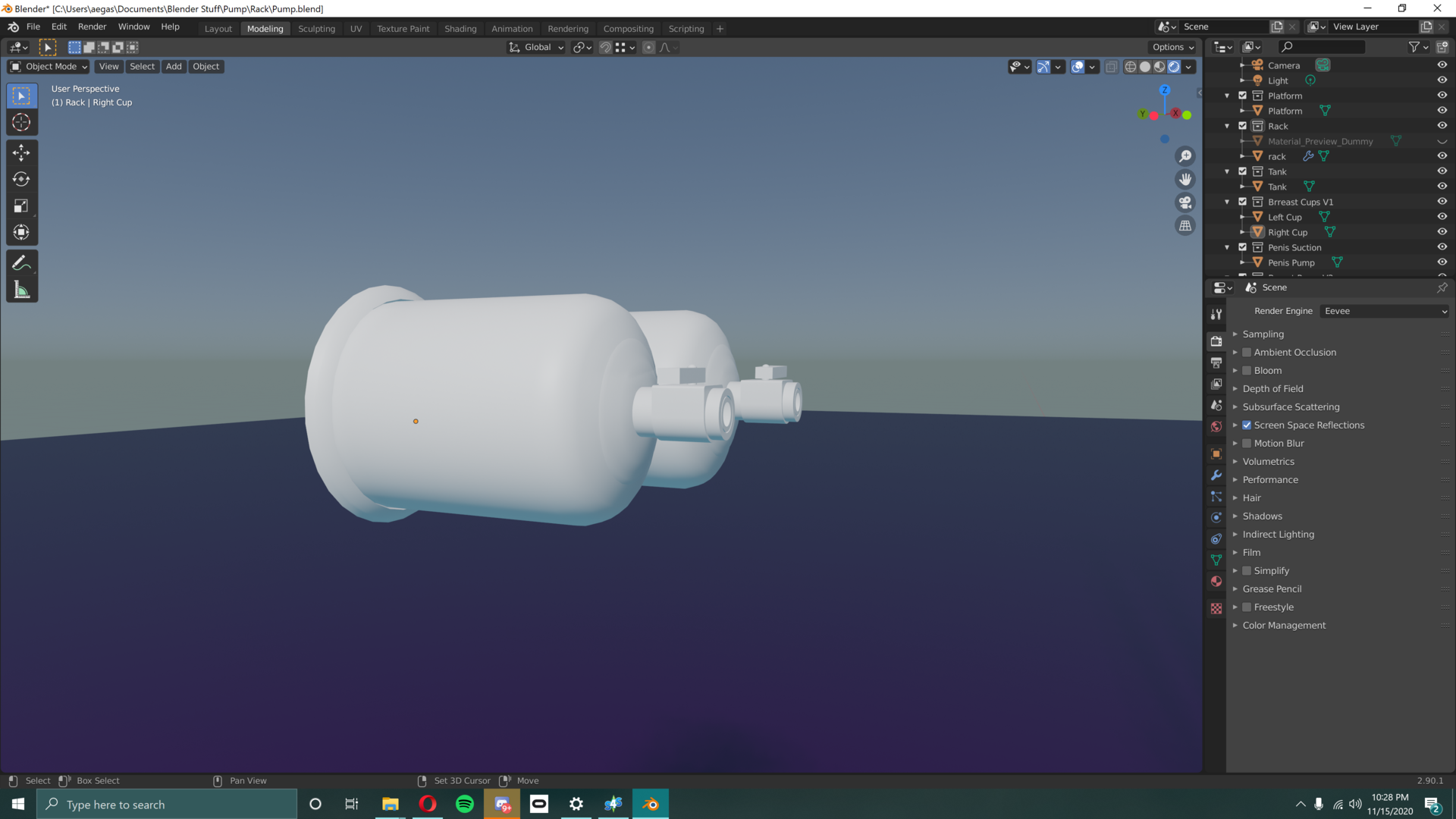Enable Freestyle checkbox
Image resolution: width=1456 pixels, height=819 pixels.
[1247, 607]
